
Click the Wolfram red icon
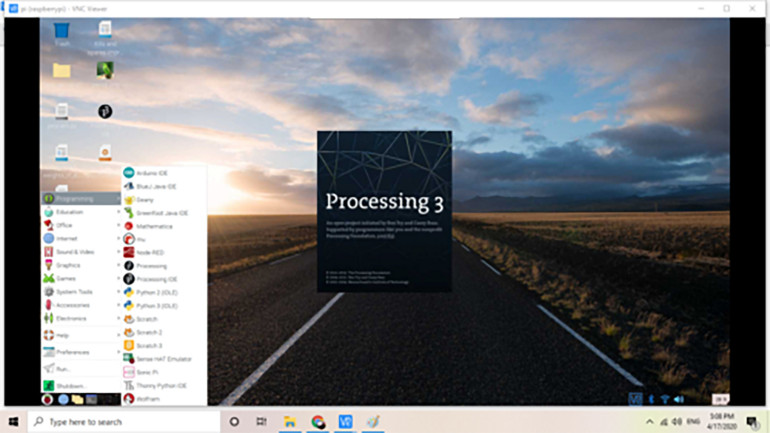coord(129,399)
